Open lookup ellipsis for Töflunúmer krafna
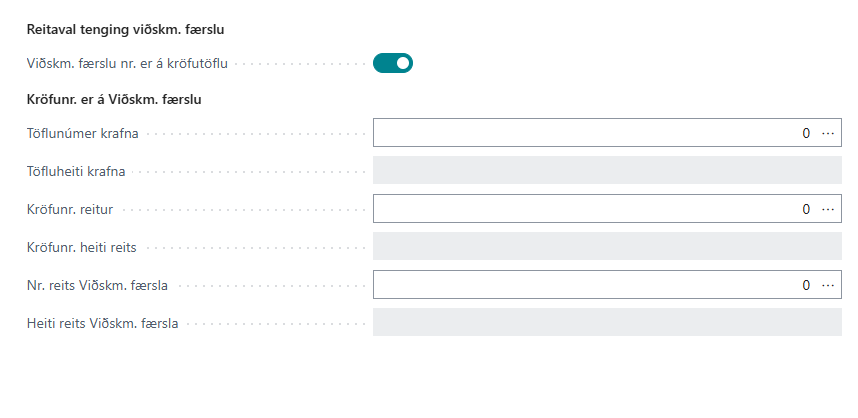858x418 pixels. point(828,133)
